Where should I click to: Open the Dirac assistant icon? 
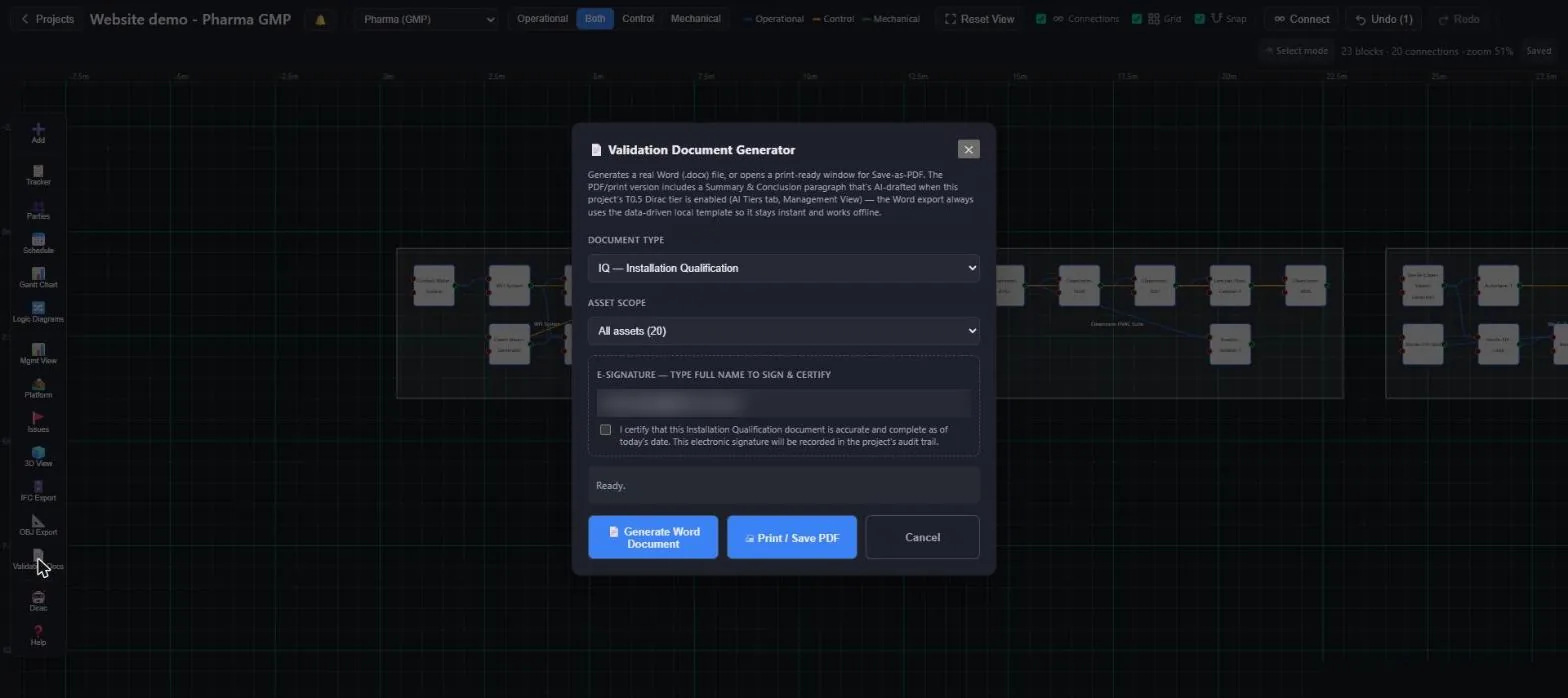(x=38, y=601)
